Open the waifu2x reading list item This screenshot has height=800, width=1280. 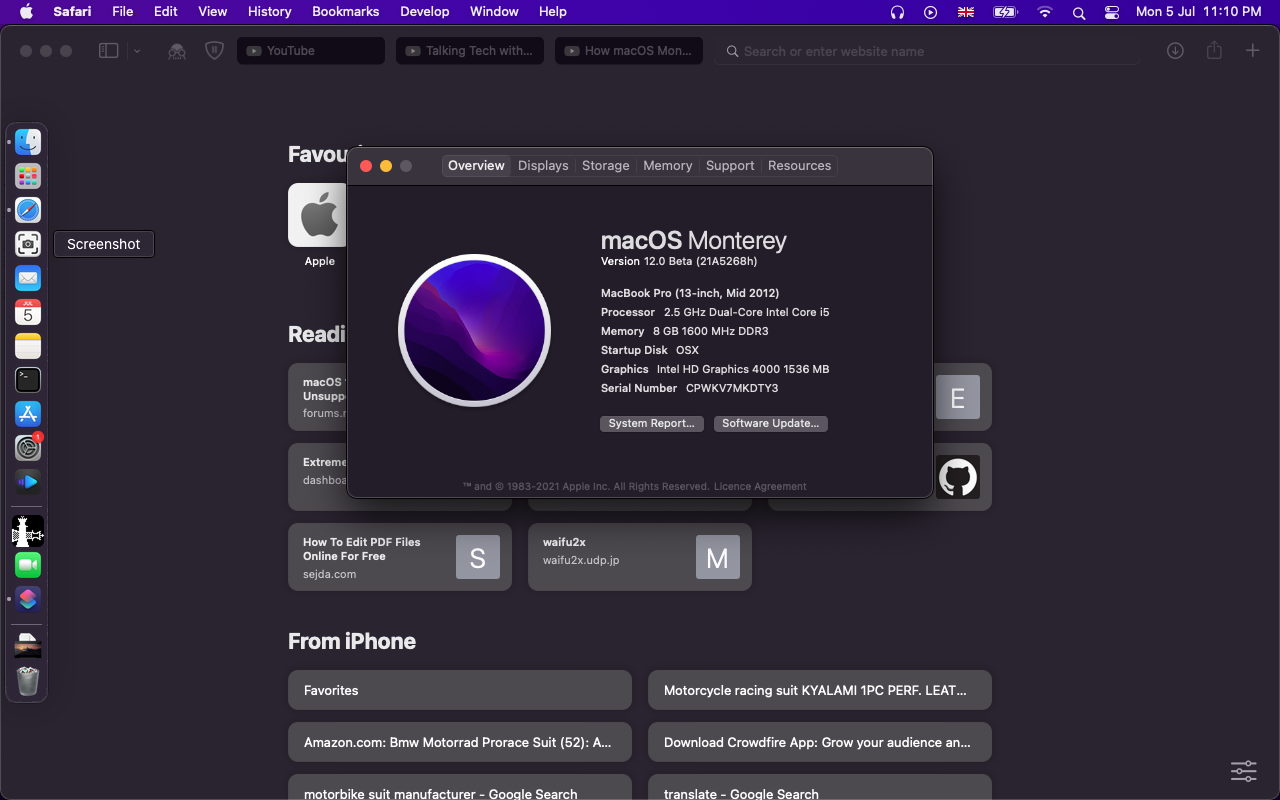[640, 557]
